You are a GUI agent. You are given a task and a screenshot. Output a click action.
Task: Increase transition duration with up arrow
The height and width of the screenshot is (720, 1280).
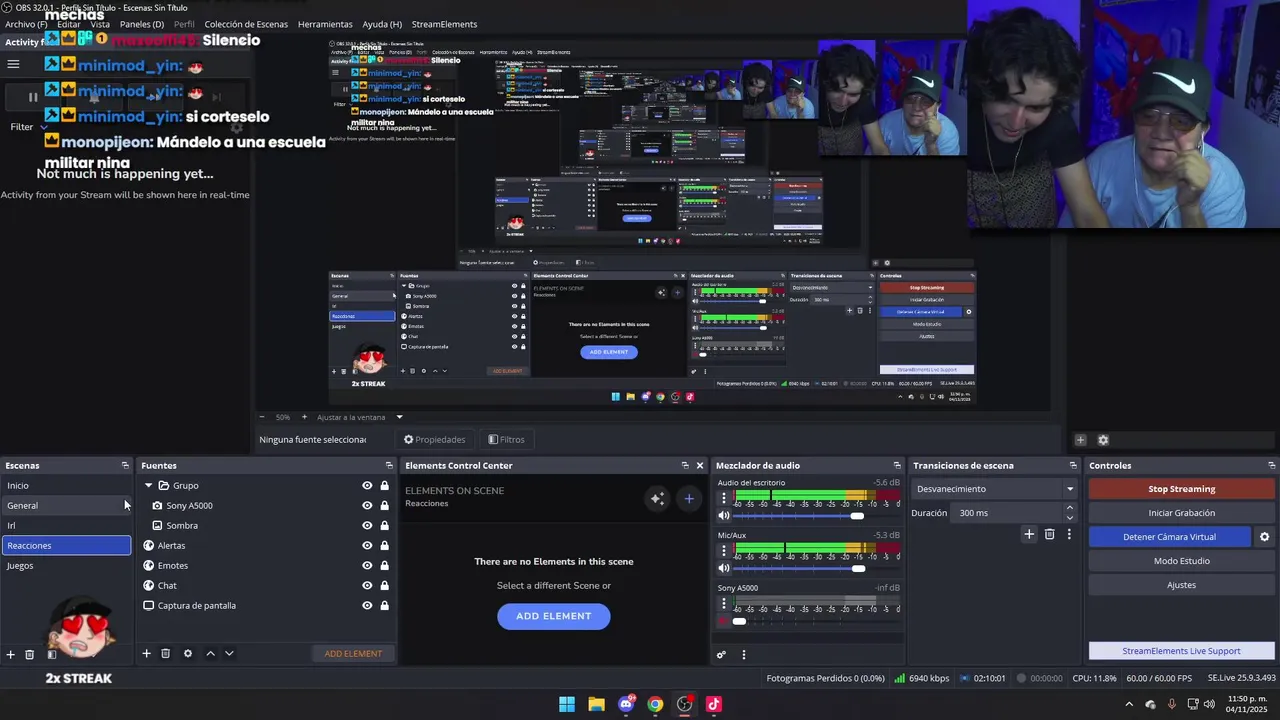(1069, 508)
